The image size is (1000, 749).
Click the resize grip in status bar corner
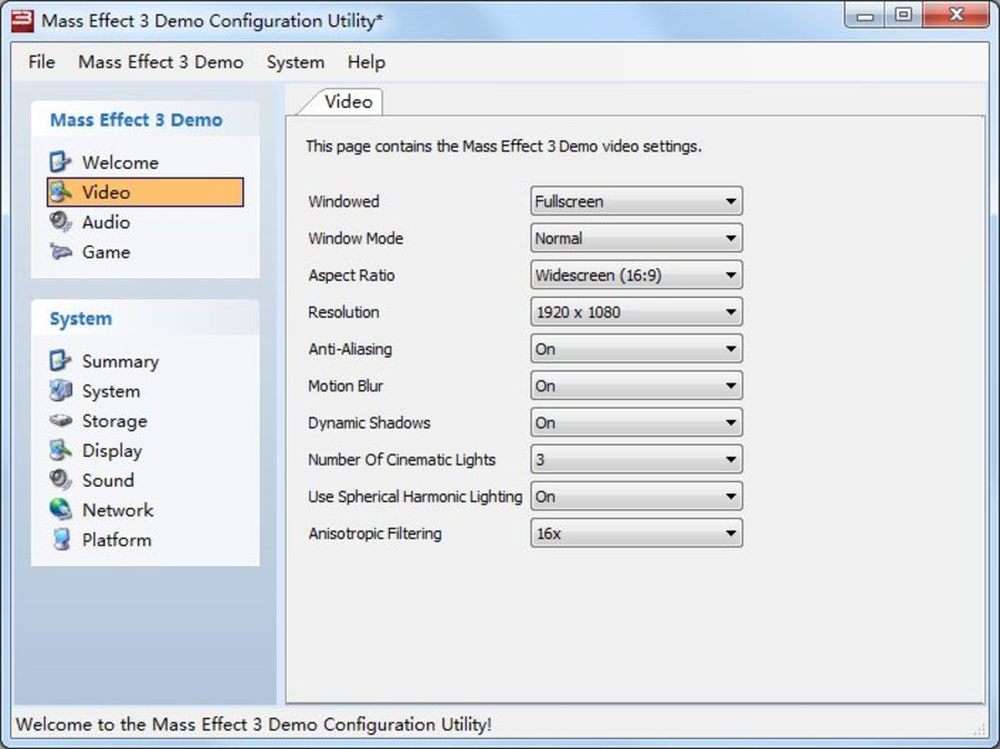point(979,729)
